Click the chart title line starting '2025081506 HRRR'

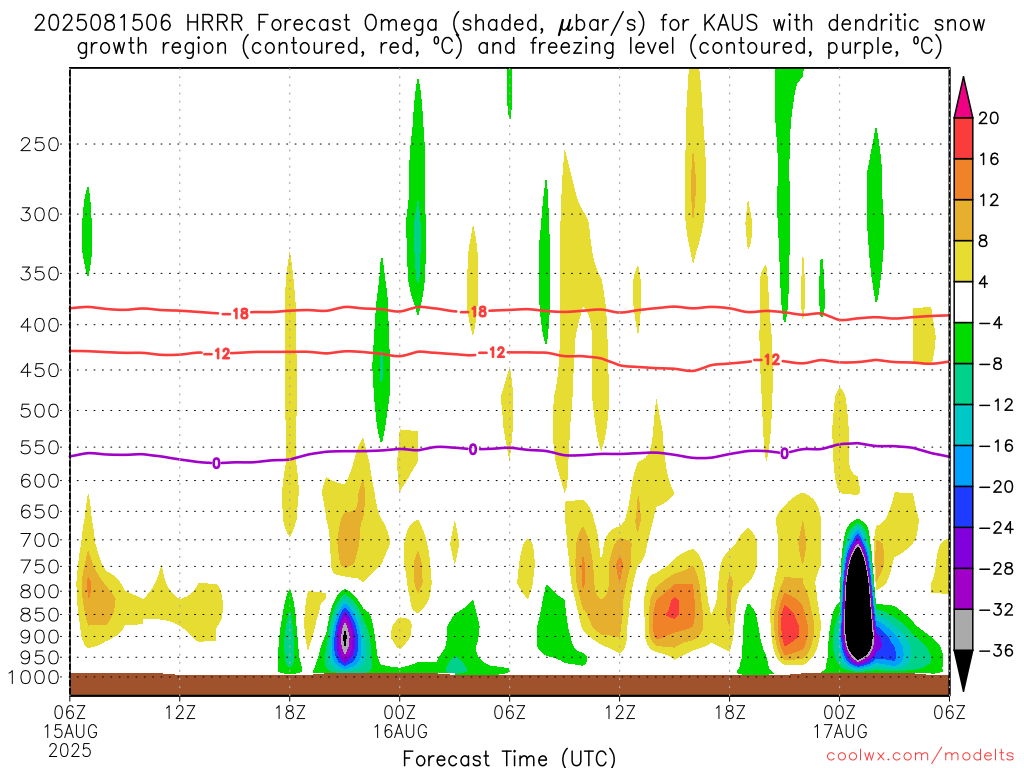pos(509,24)
